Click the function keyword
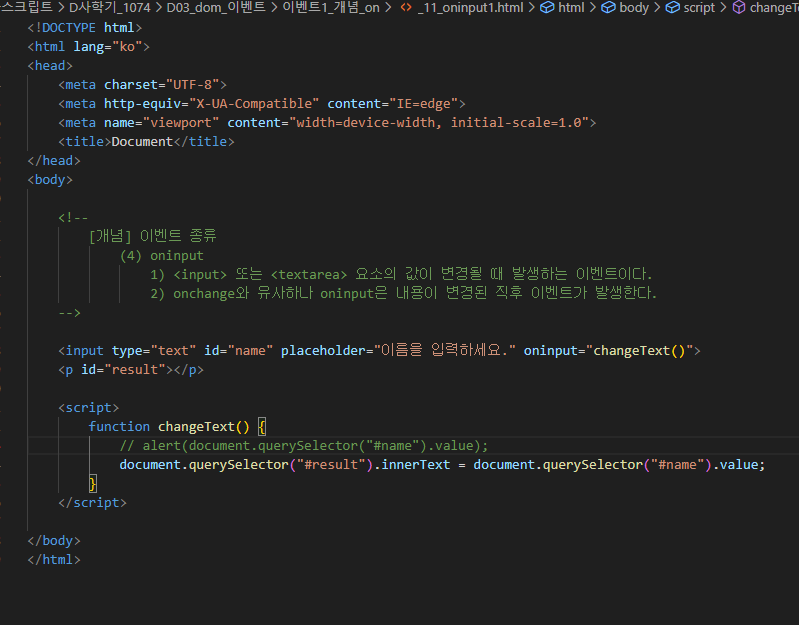This screenshot has width=799, height=625. (119, 427)
